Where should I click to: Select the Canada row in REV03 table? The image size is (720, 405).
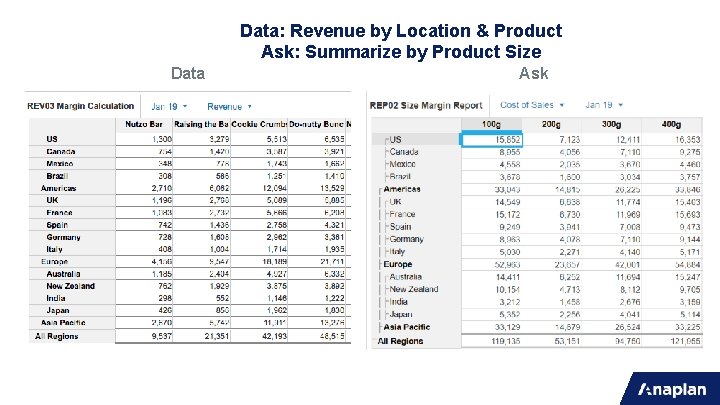(60, 152)
